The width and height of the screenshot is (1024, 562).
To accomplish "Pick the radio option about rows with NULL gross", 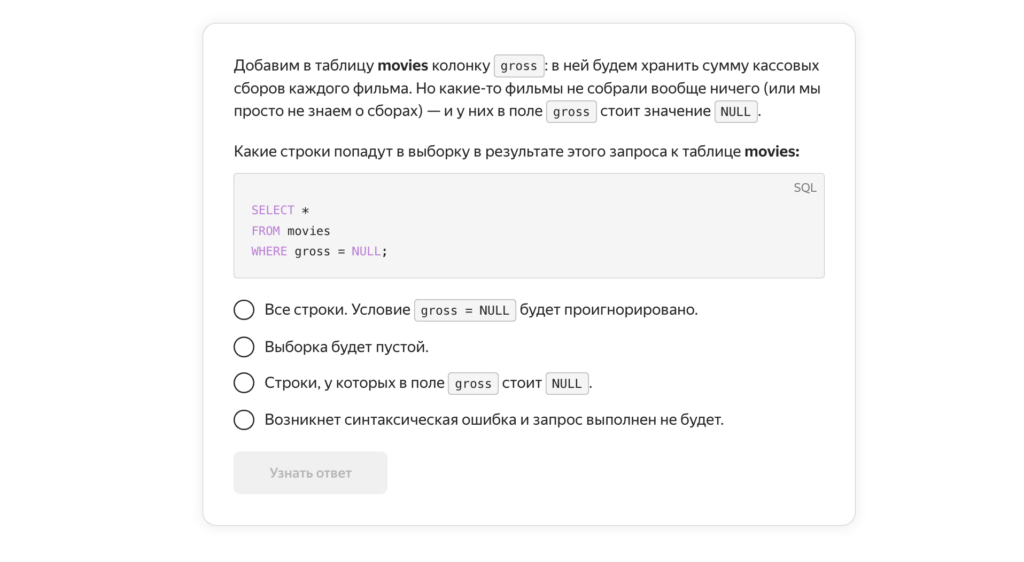I will (244, 383).
